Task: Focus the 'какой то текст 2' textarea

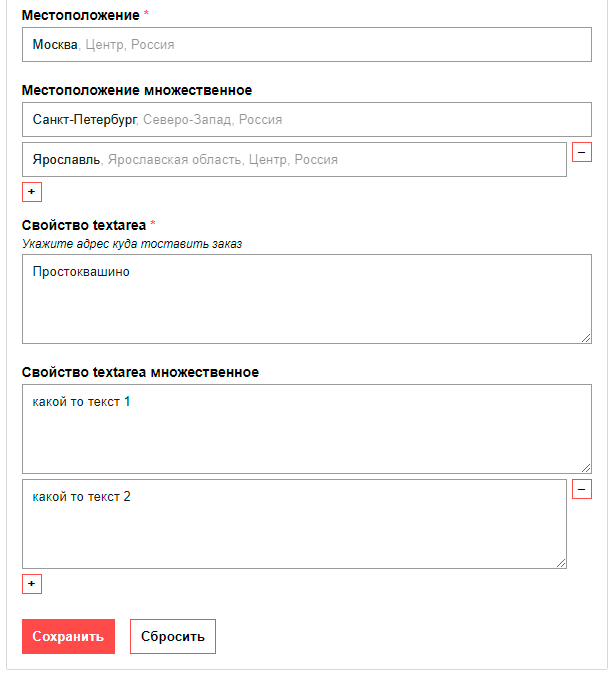Action: (294, 524)
